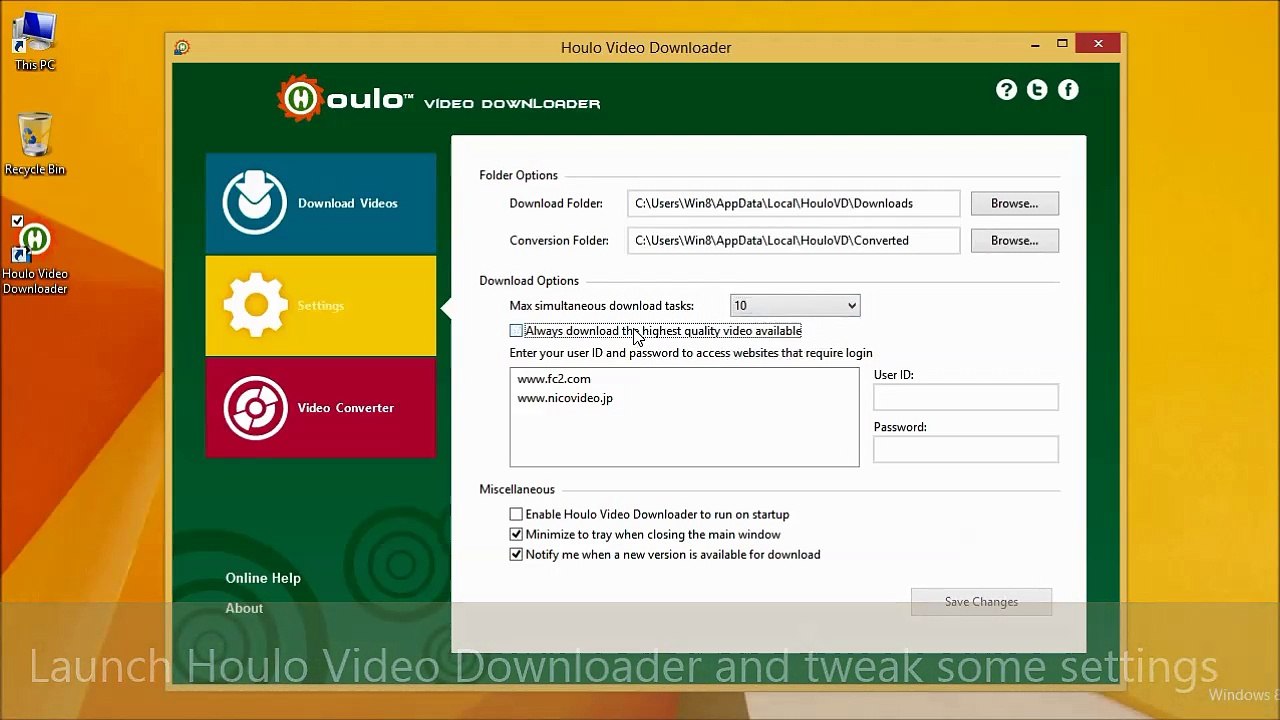The image size is (1280, 720).
Task: Click the Password field
Action: click(x=966, y=449)
